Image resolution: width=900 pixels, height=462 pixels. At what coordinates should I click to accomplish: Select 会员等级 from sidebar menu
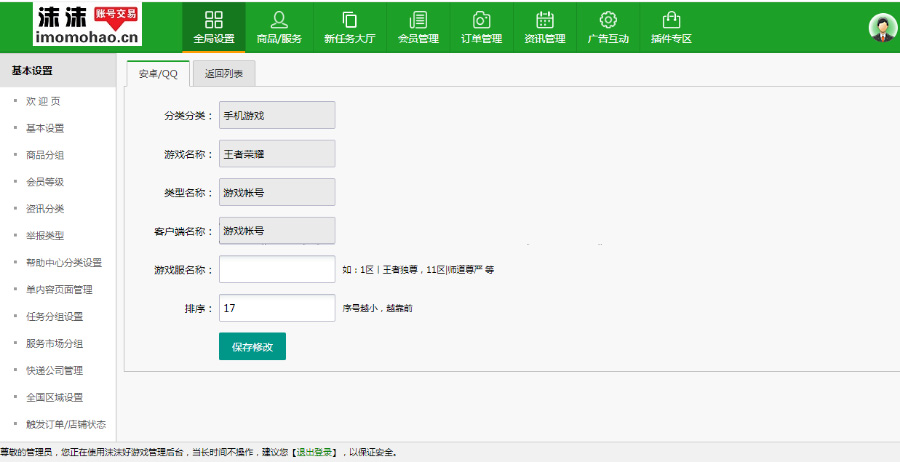45,182
